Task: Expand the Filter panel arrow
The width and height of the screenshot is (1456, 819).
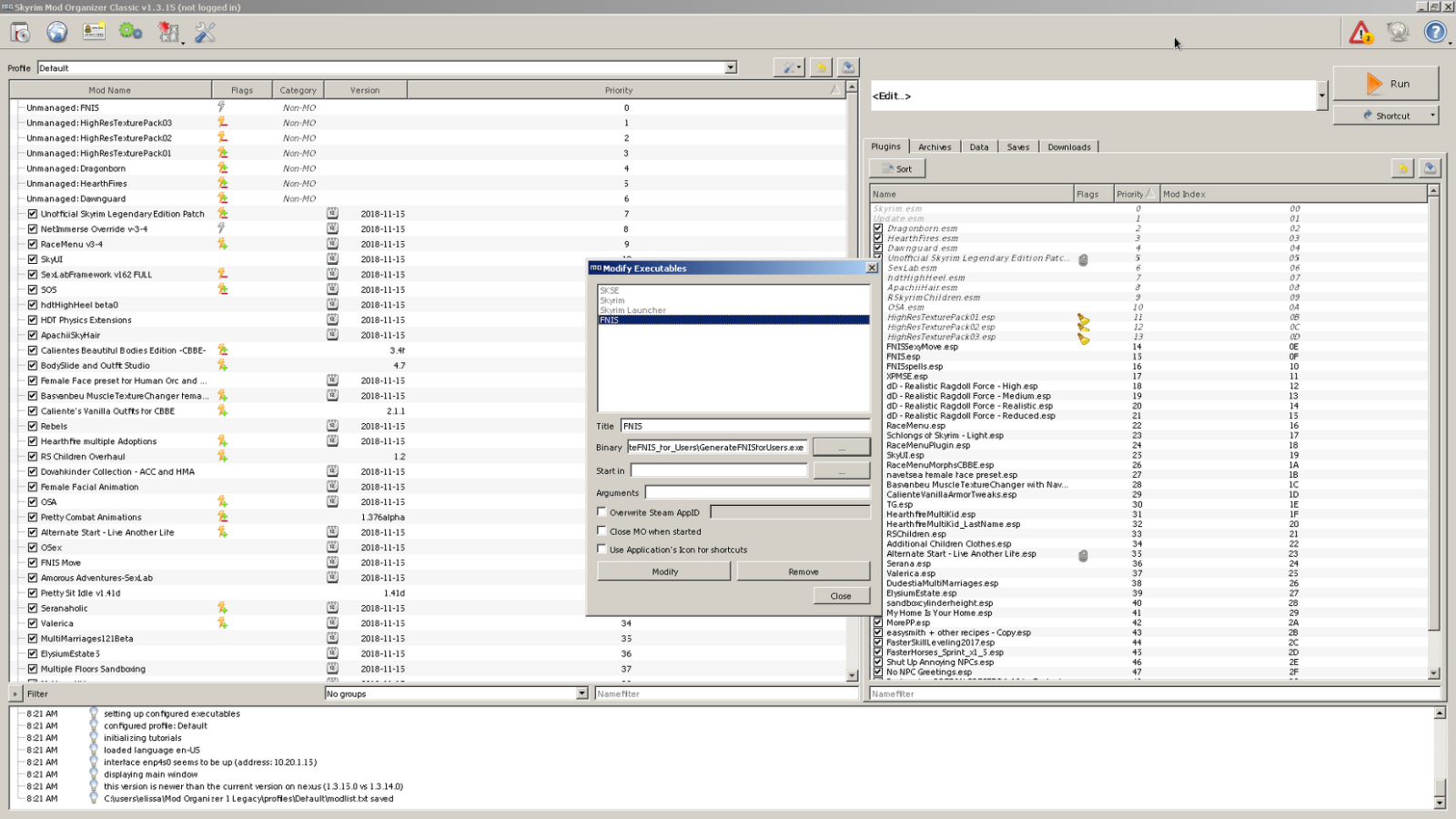Action: [x=15, y=693]
